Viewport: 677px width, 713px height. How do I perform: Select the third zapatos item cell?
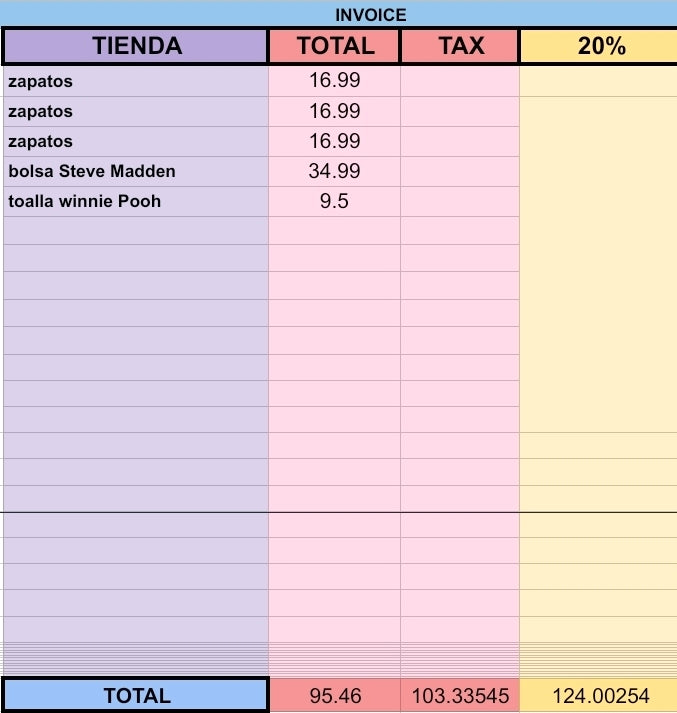point(135,141)
